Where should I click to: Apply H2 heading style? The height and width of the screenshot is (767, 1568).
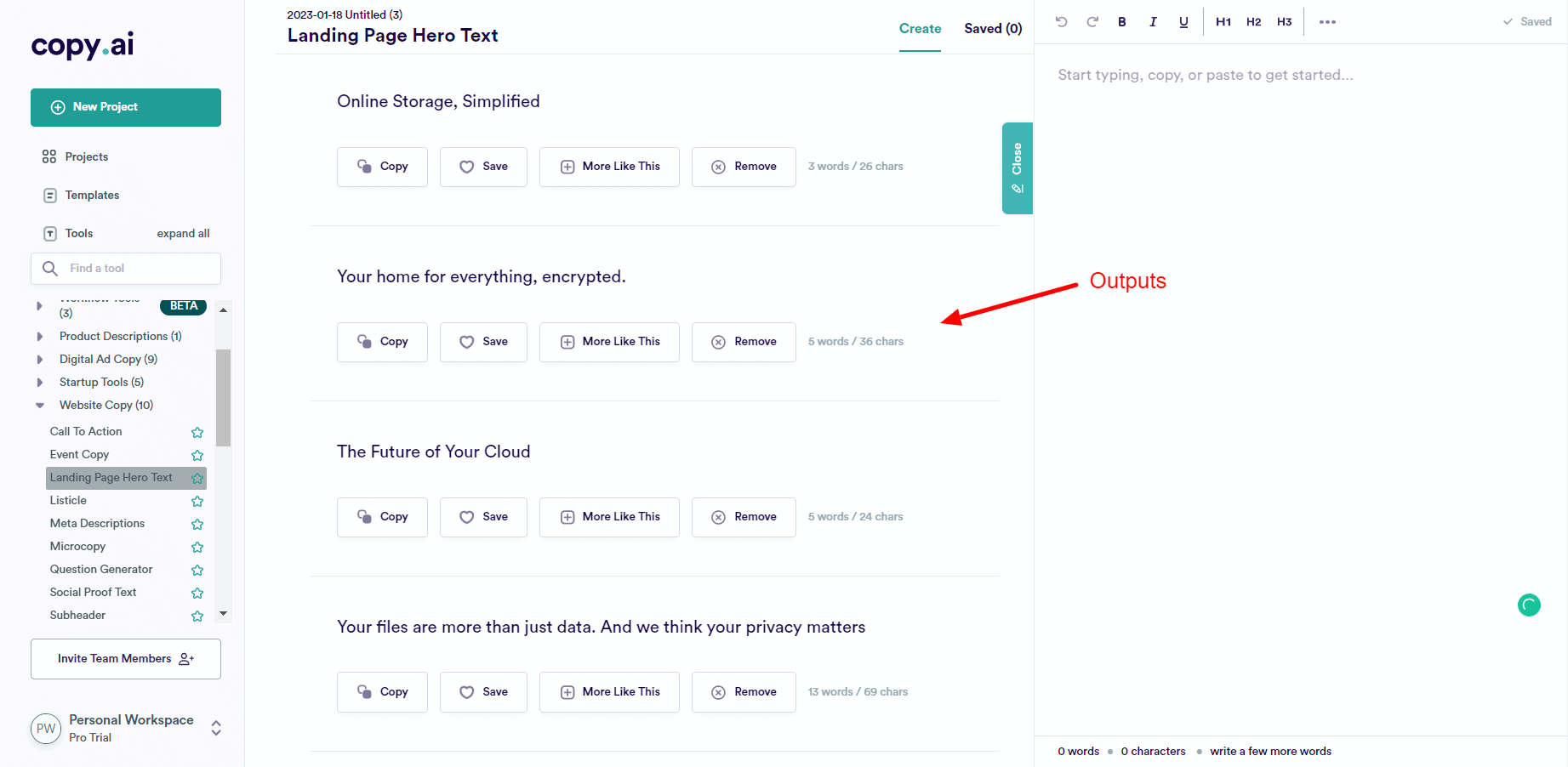pos(1254,22)
